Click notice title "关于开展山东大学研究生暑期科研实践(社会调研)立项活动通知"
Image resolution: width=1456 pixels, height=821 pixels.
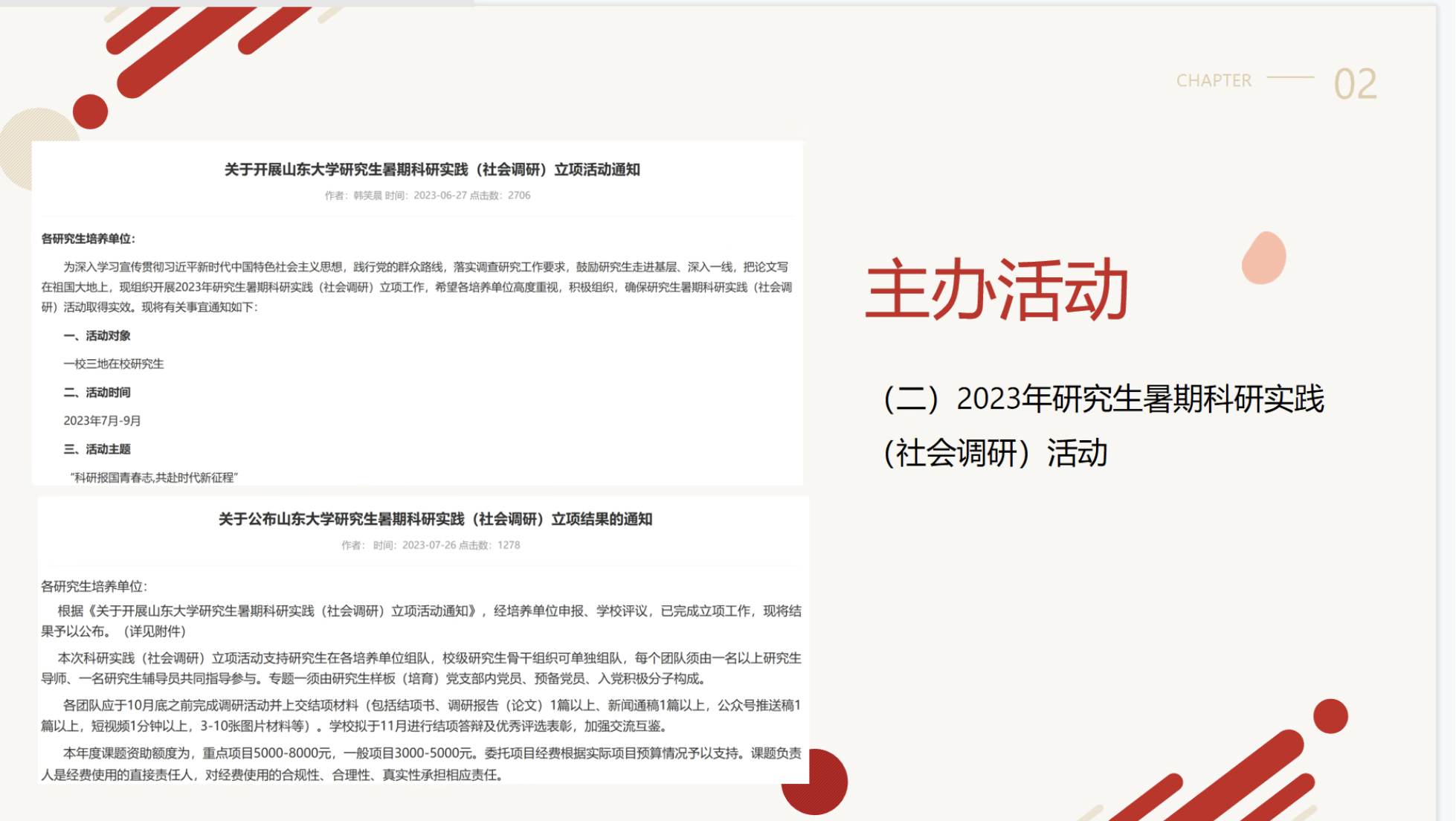432,170
